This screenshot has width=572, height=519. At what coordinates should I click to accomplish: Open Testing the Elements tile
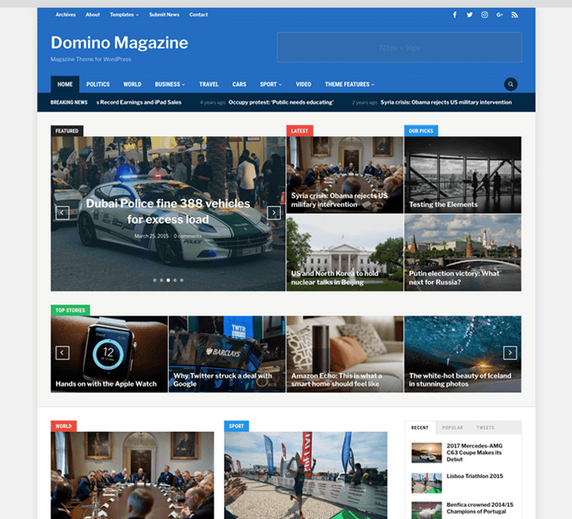(463, 175)
